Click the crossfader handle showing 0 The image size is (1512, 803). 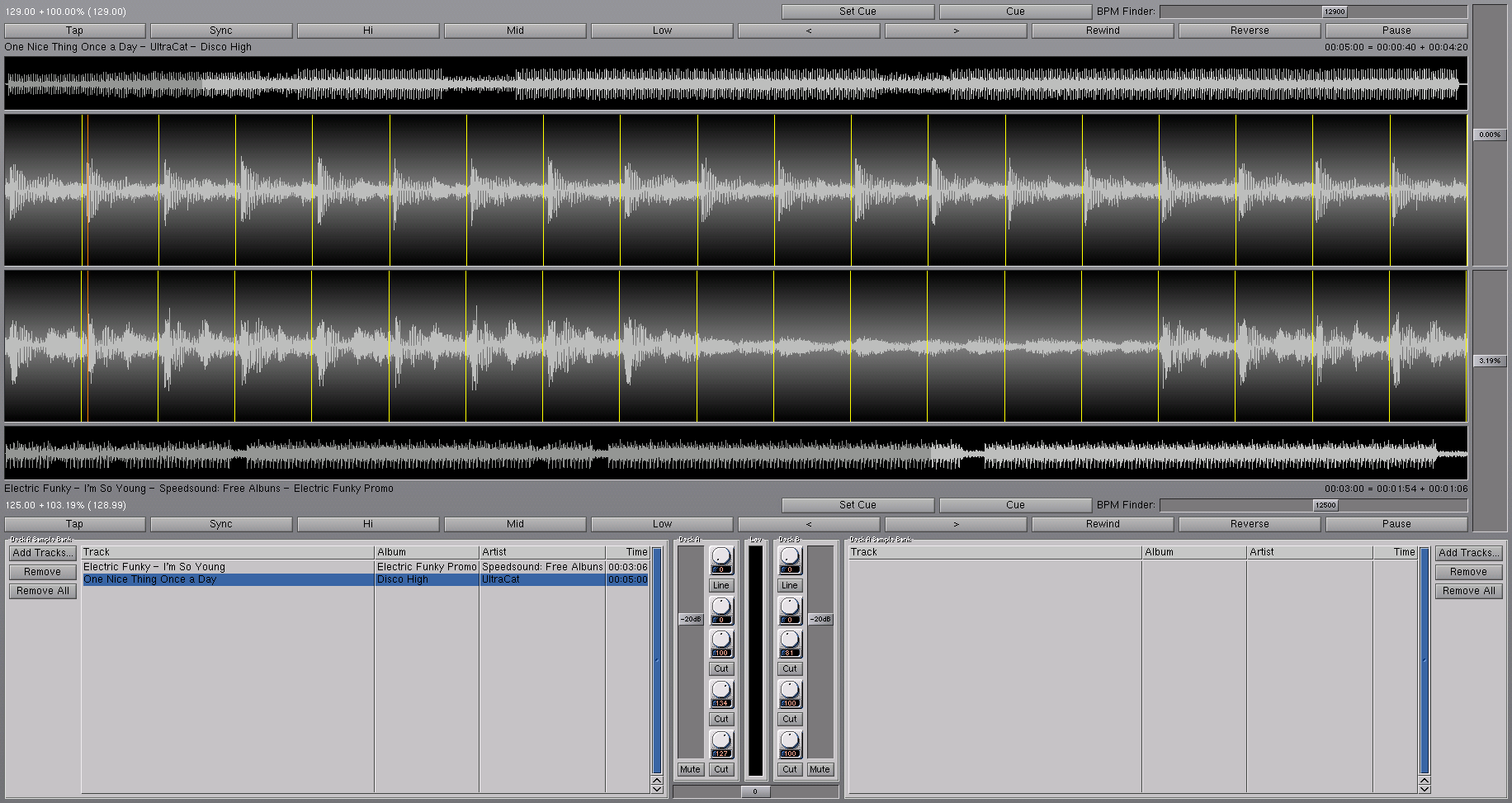pos(755,791)
